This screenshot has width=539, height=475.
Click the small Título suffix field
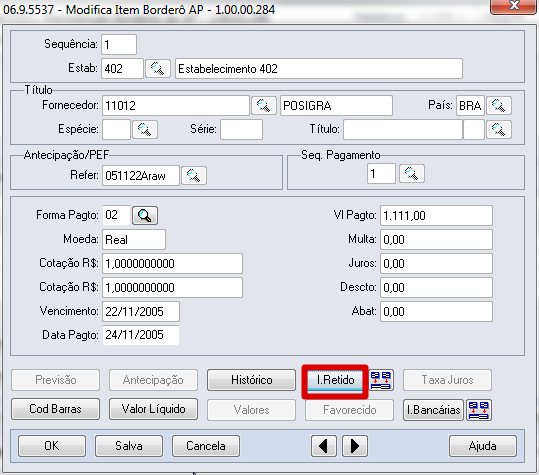tap(474, 129)
